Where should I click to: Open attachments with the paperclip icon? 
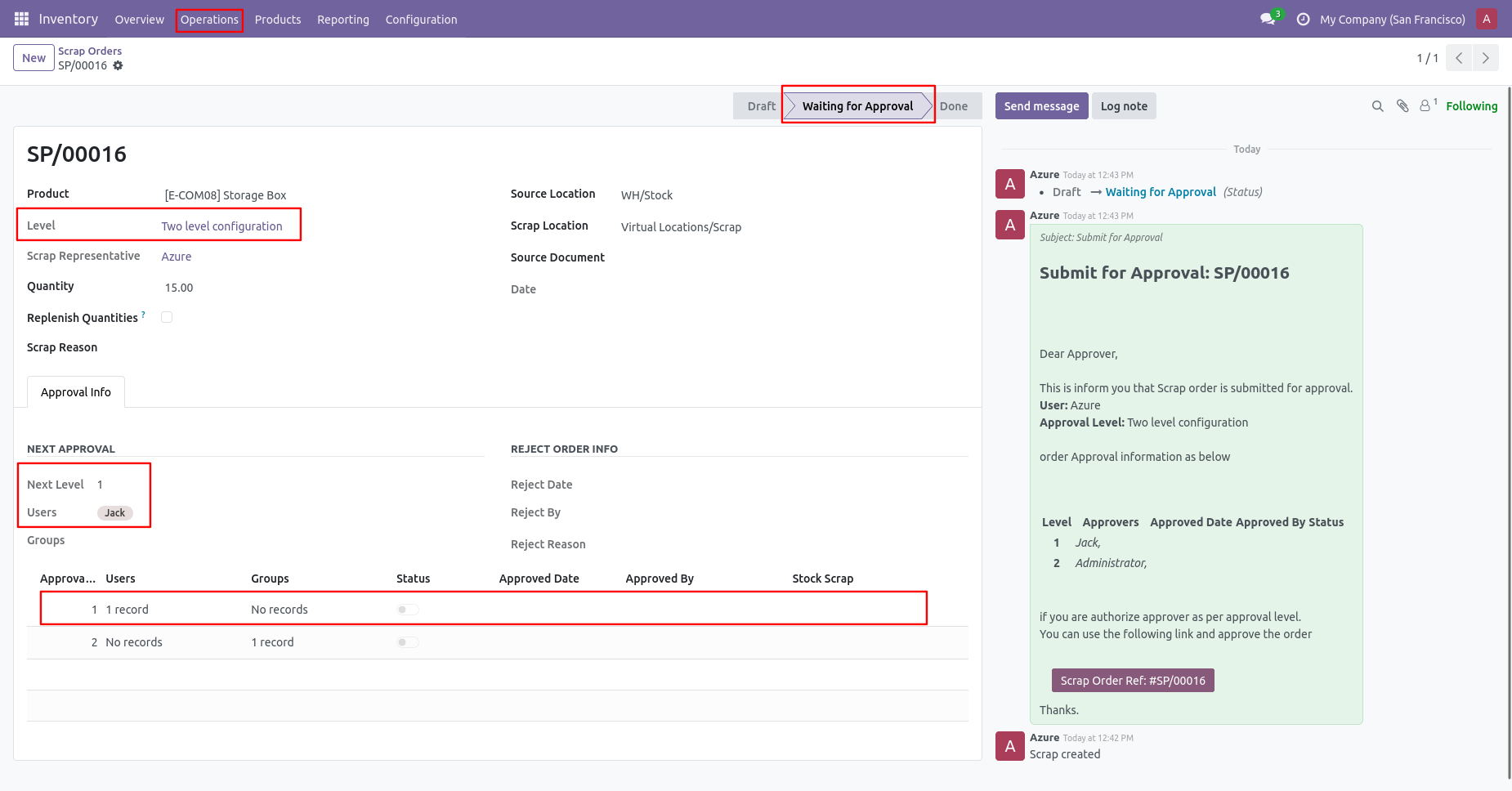[1402, 106]
